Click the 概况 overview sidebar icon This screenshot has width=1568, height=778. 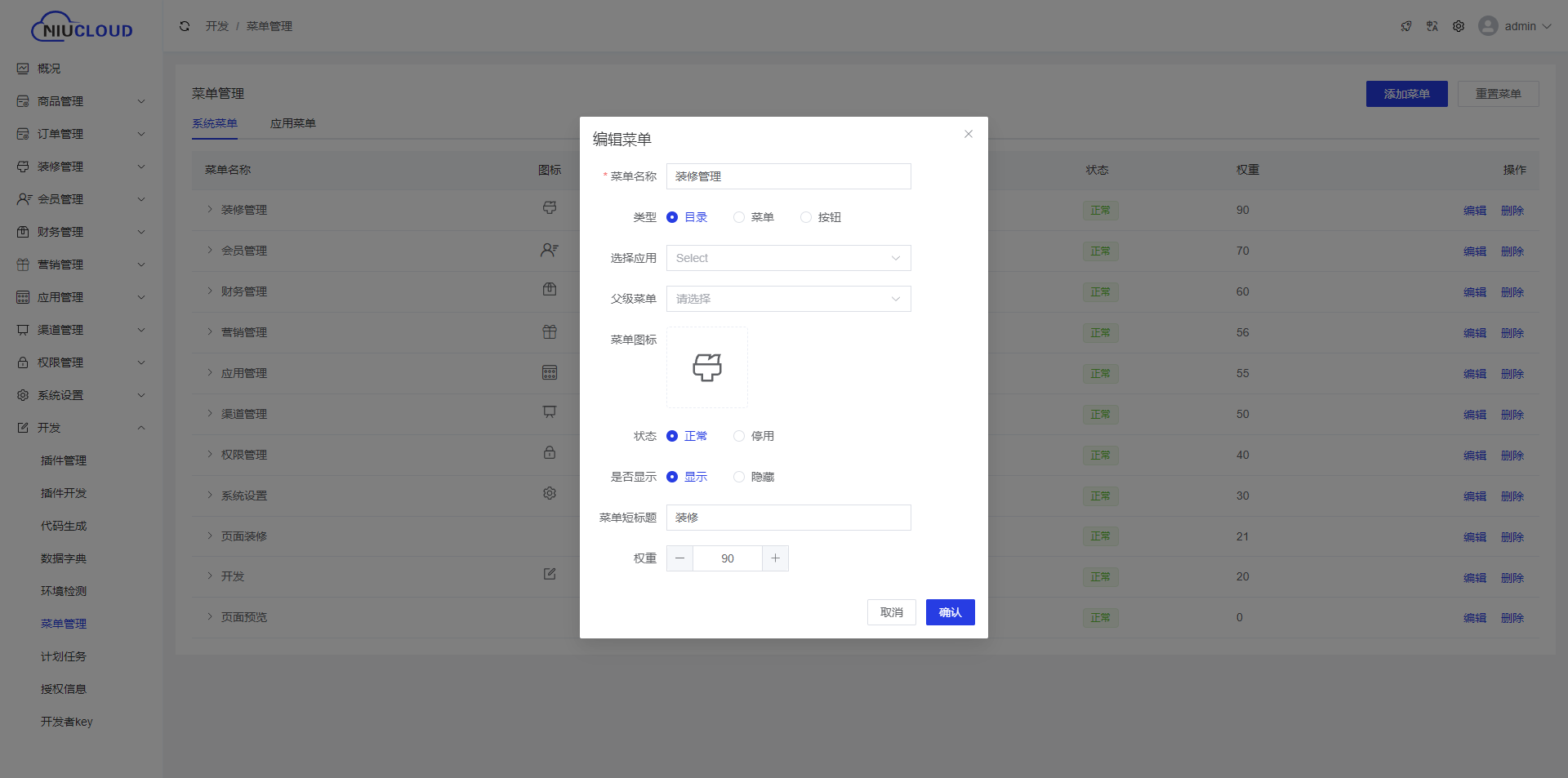(23, 69)
